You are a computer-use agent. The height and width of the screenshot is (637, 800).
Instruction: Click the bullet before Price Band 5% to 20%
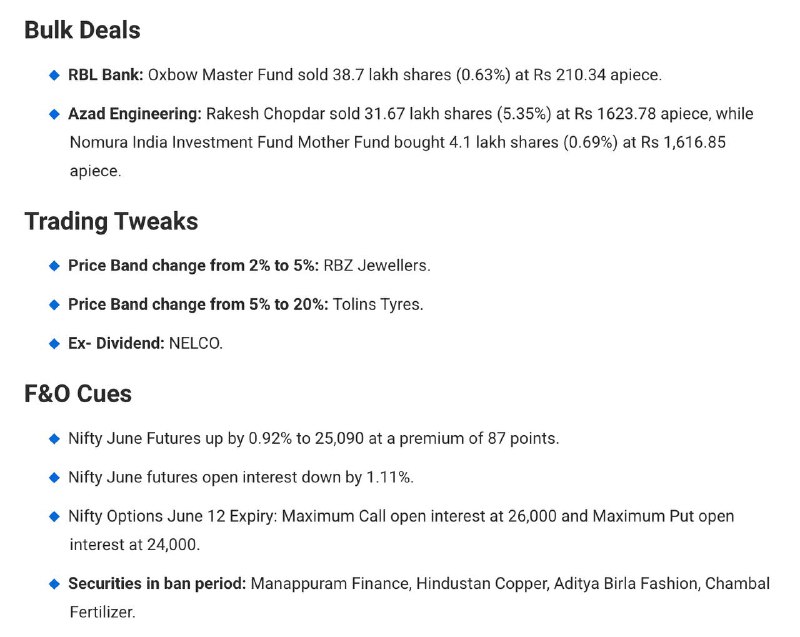coord(54,305)
